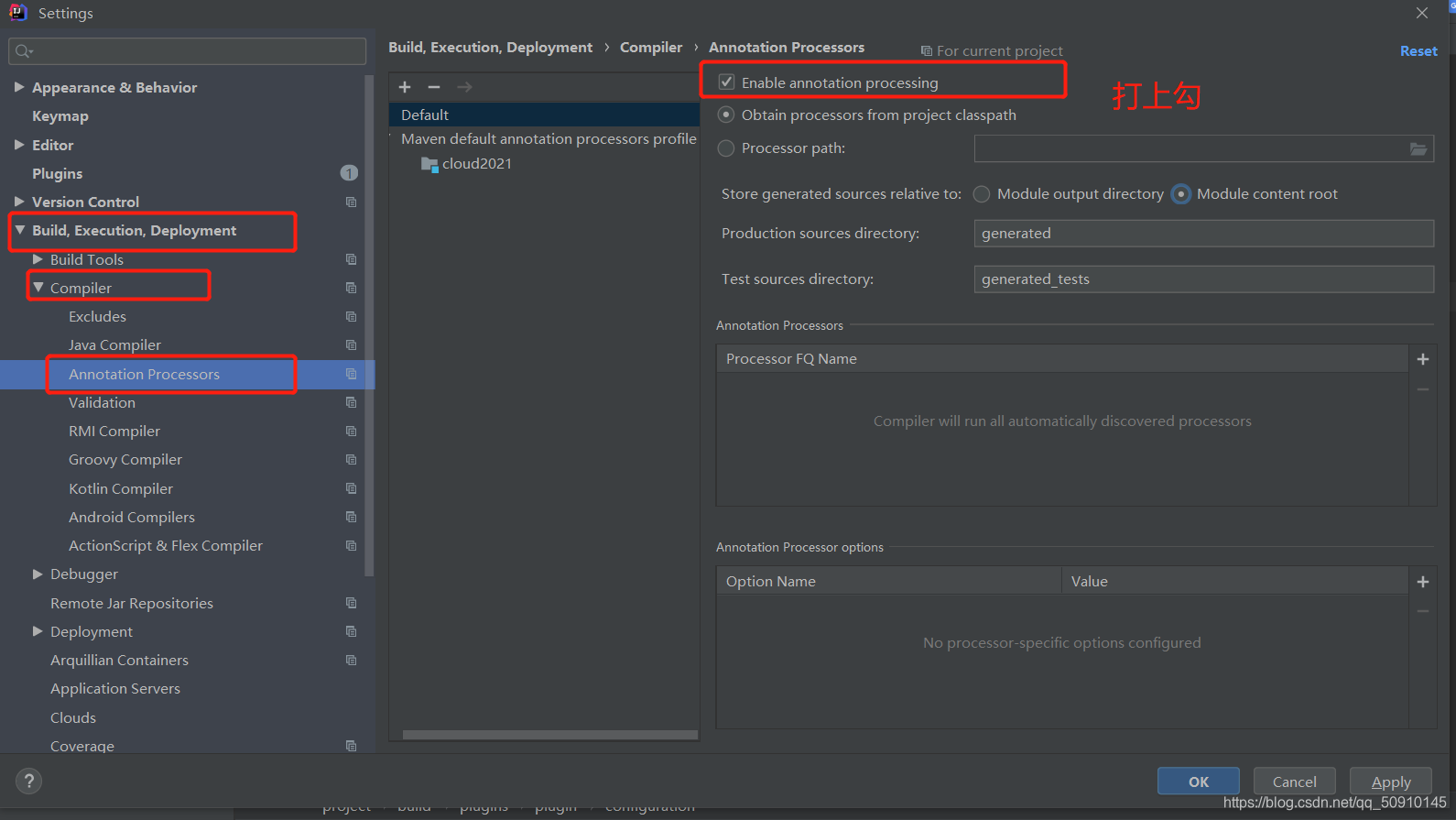1456x820 pixels.
Task: Click the Test sources directory field
Action: 1203,279
